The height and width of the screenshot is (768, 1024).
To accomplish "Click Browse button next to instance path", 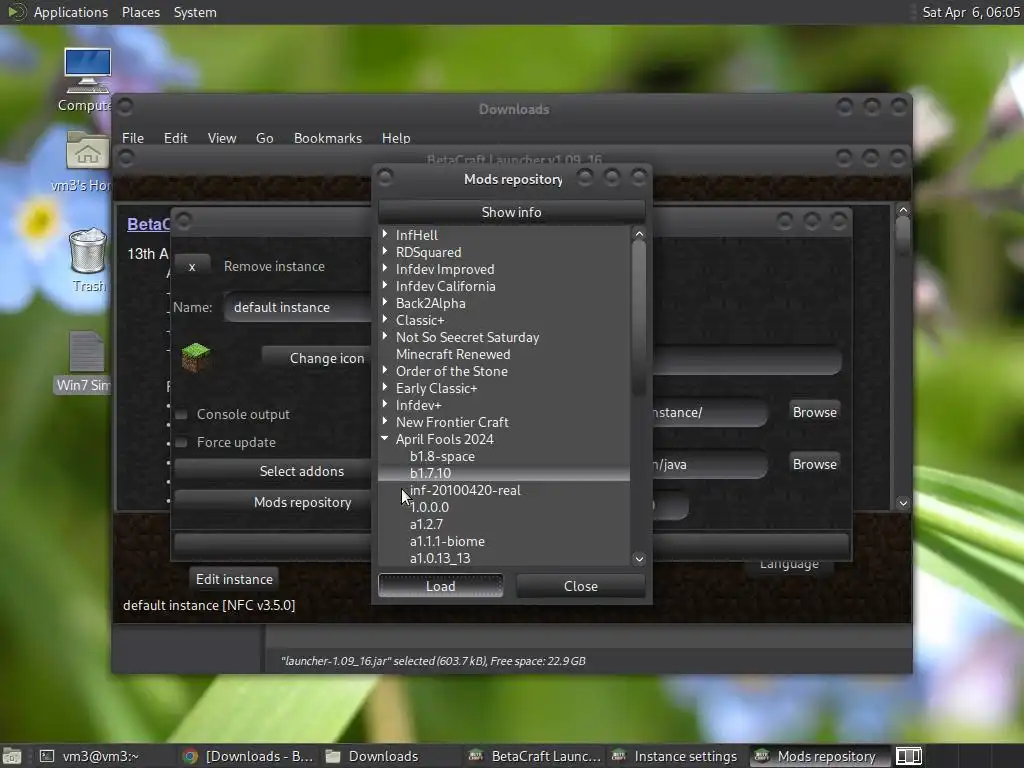I will (x=814, y=412).
